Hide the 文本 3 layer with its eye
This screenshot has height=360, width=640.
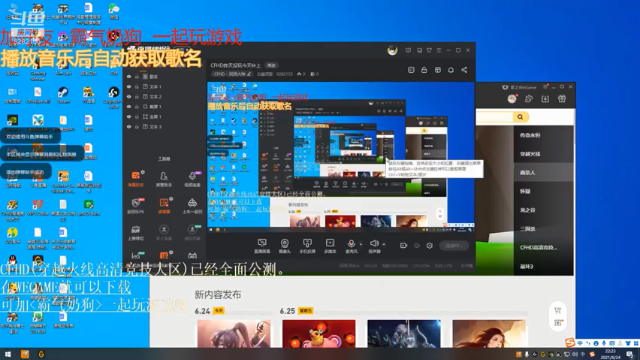pos(129,127)
